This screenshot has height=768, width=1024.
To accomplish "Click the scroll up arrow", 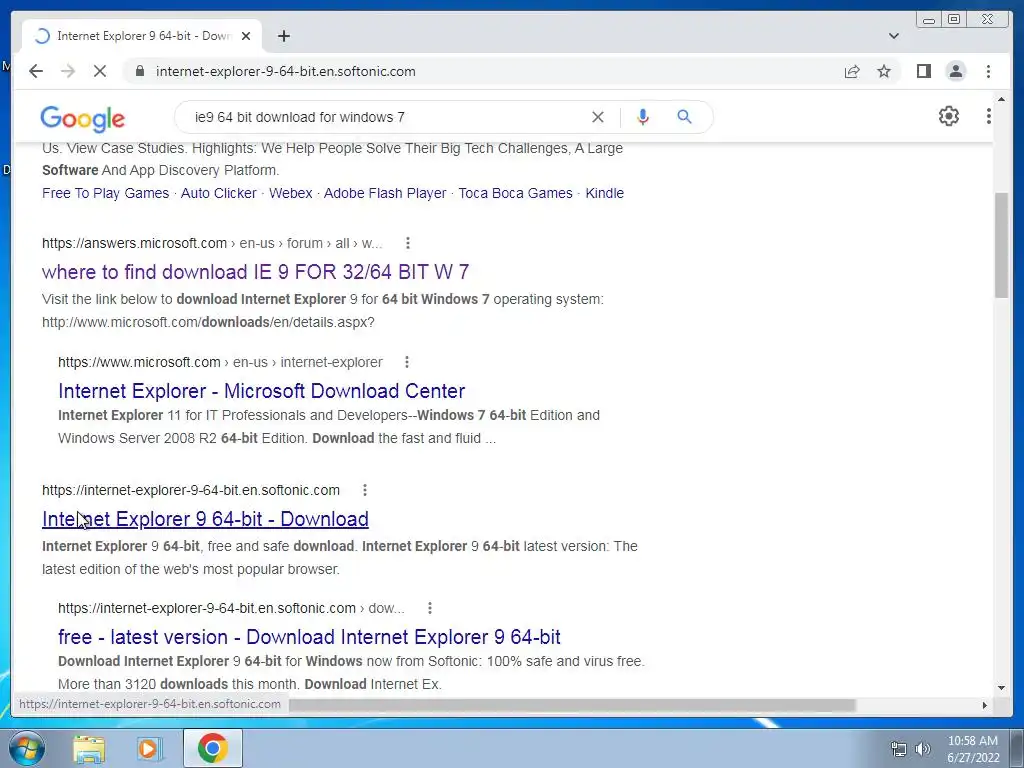I will [1001, 99].
